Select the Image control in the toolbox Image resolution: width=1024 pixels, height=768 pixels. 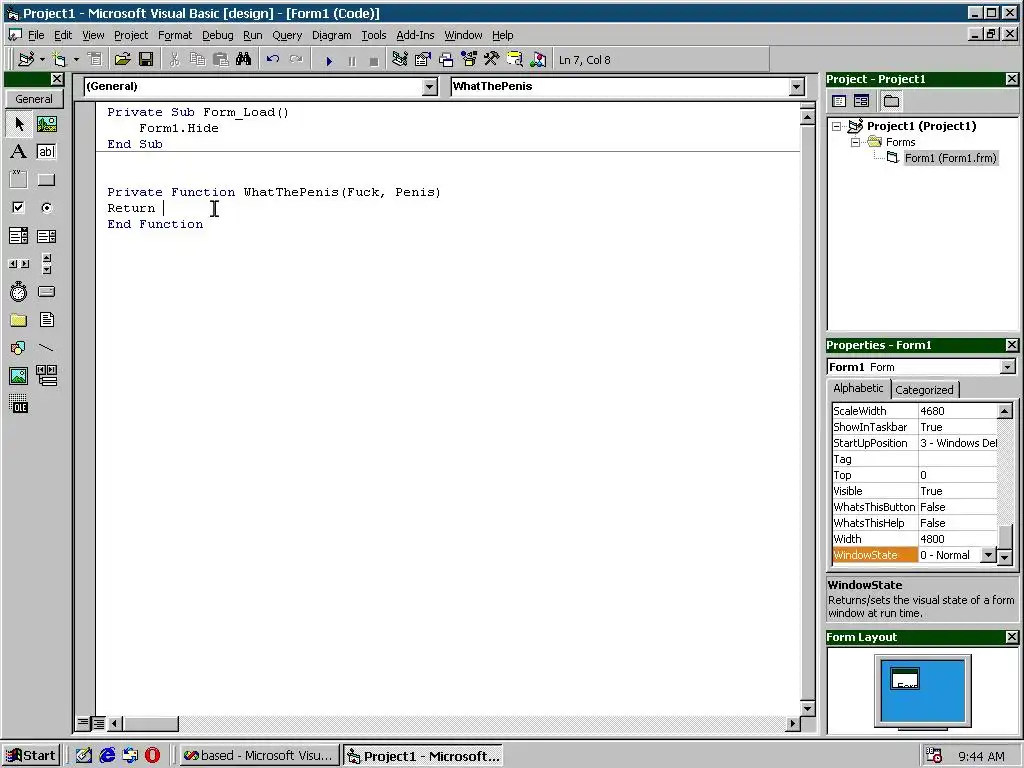point(19,376)
